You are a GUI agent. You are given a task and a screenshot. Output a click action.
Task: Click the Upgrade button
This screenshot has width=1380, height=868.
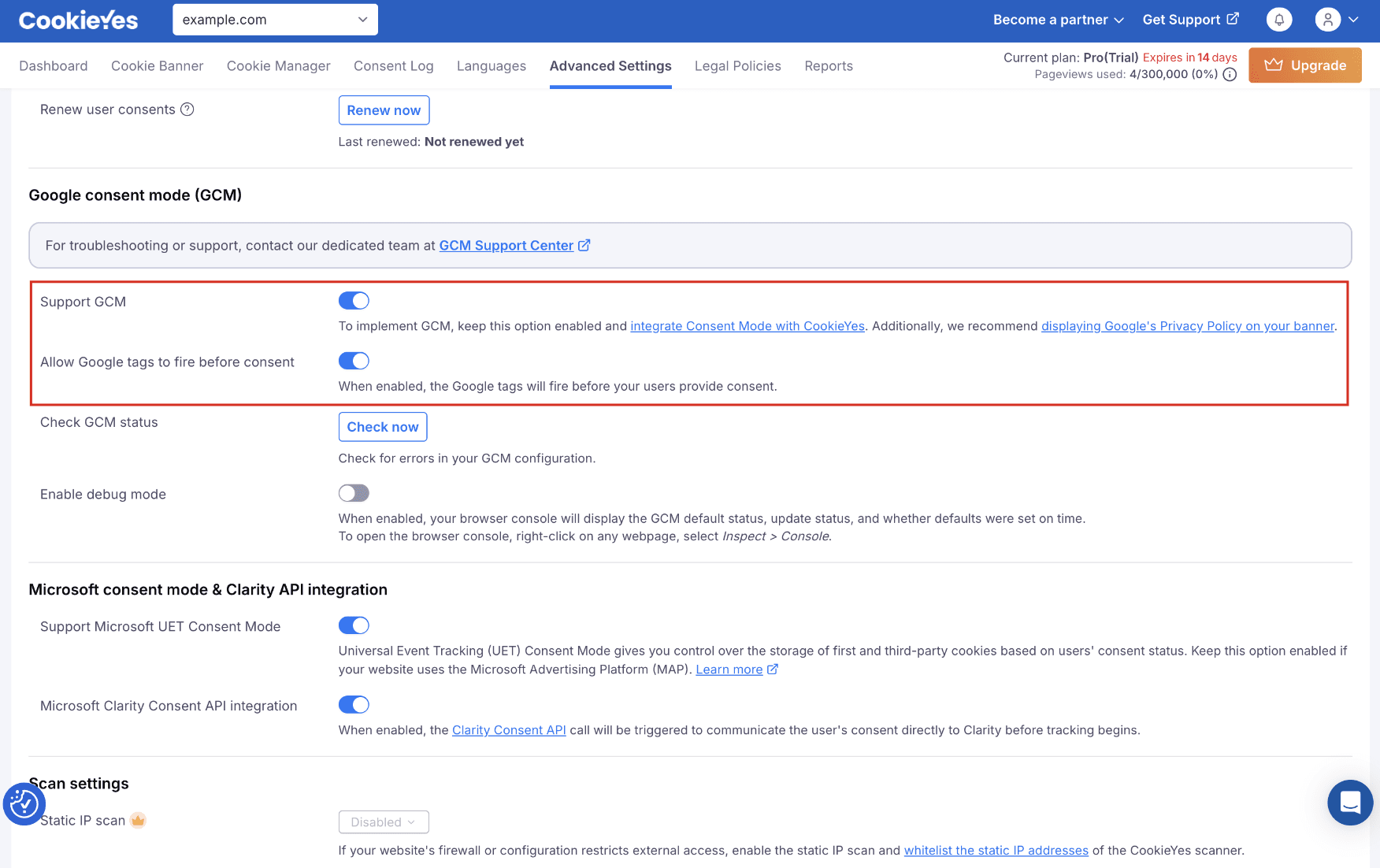coord(1305,65)
